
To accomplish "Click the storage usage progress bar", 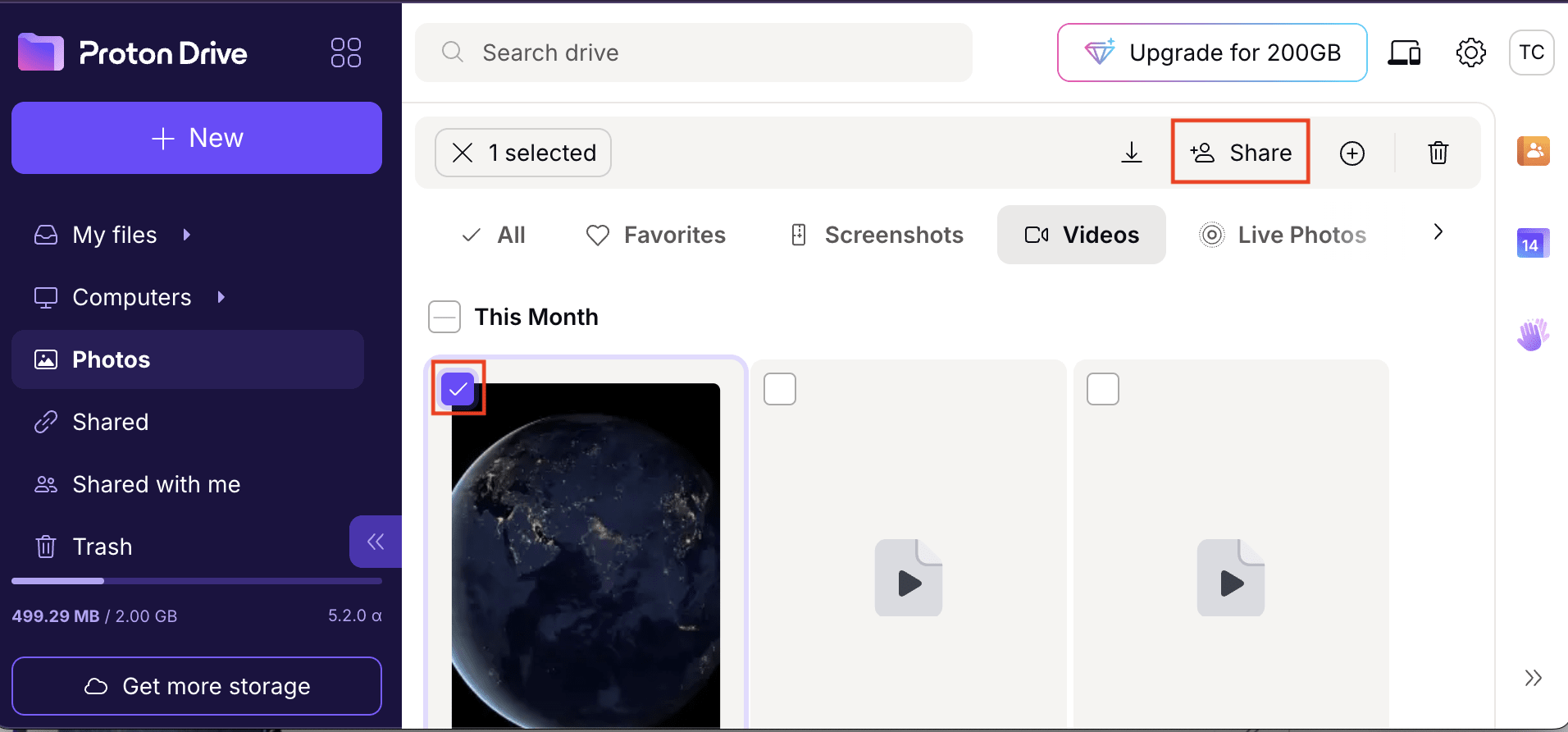I will (197, 581).
